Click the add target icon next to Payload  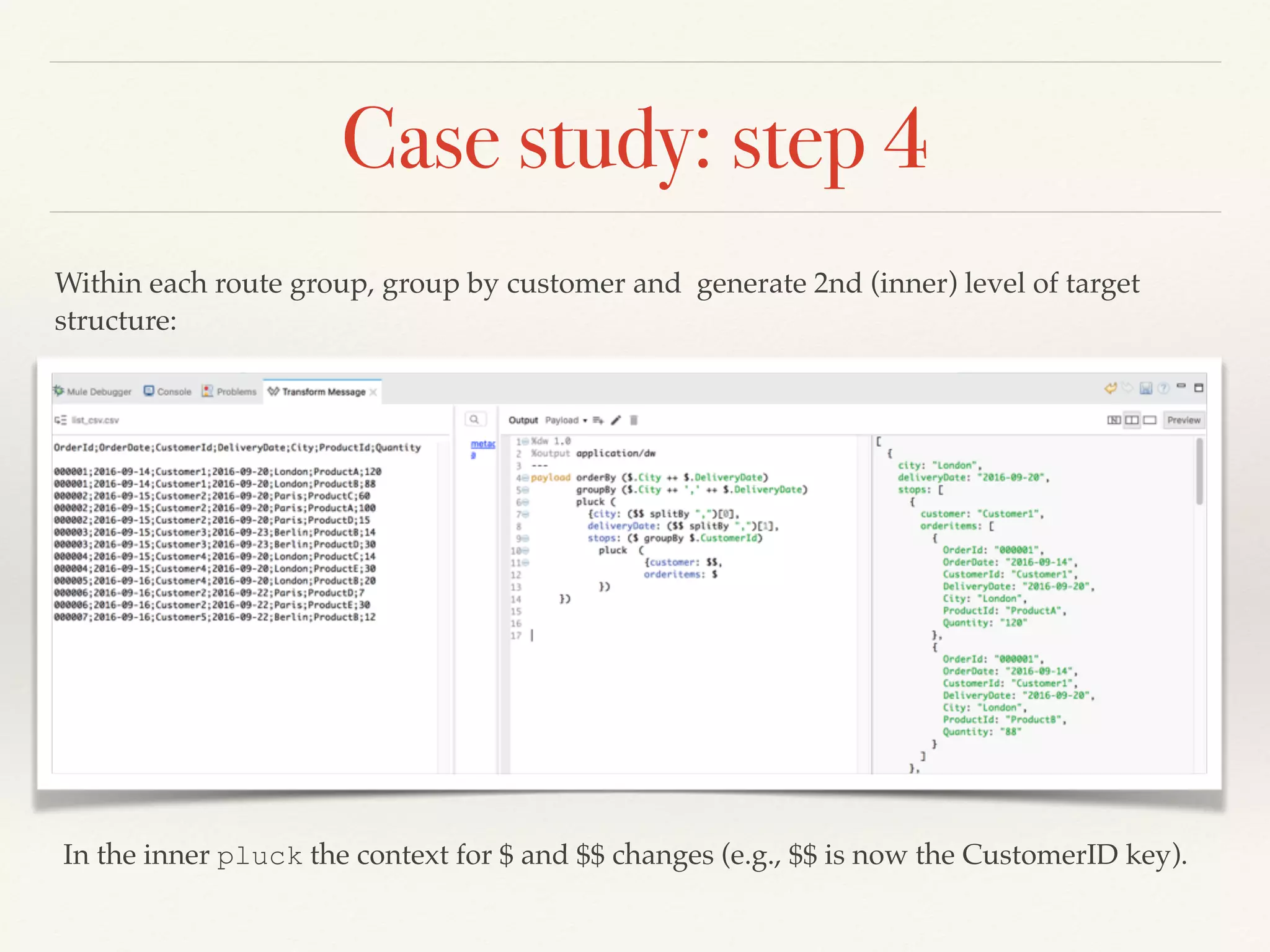[x=598, y=420]
